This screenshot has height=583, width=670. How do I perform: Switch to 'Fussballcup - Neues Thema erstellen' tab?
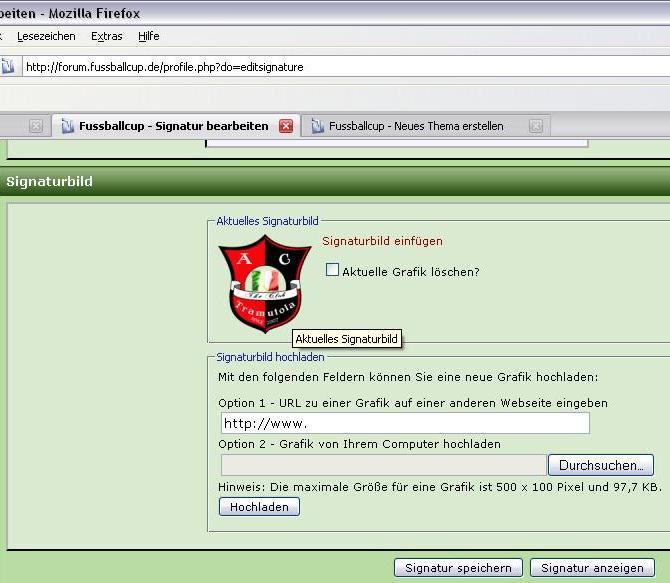pos(416,126)
